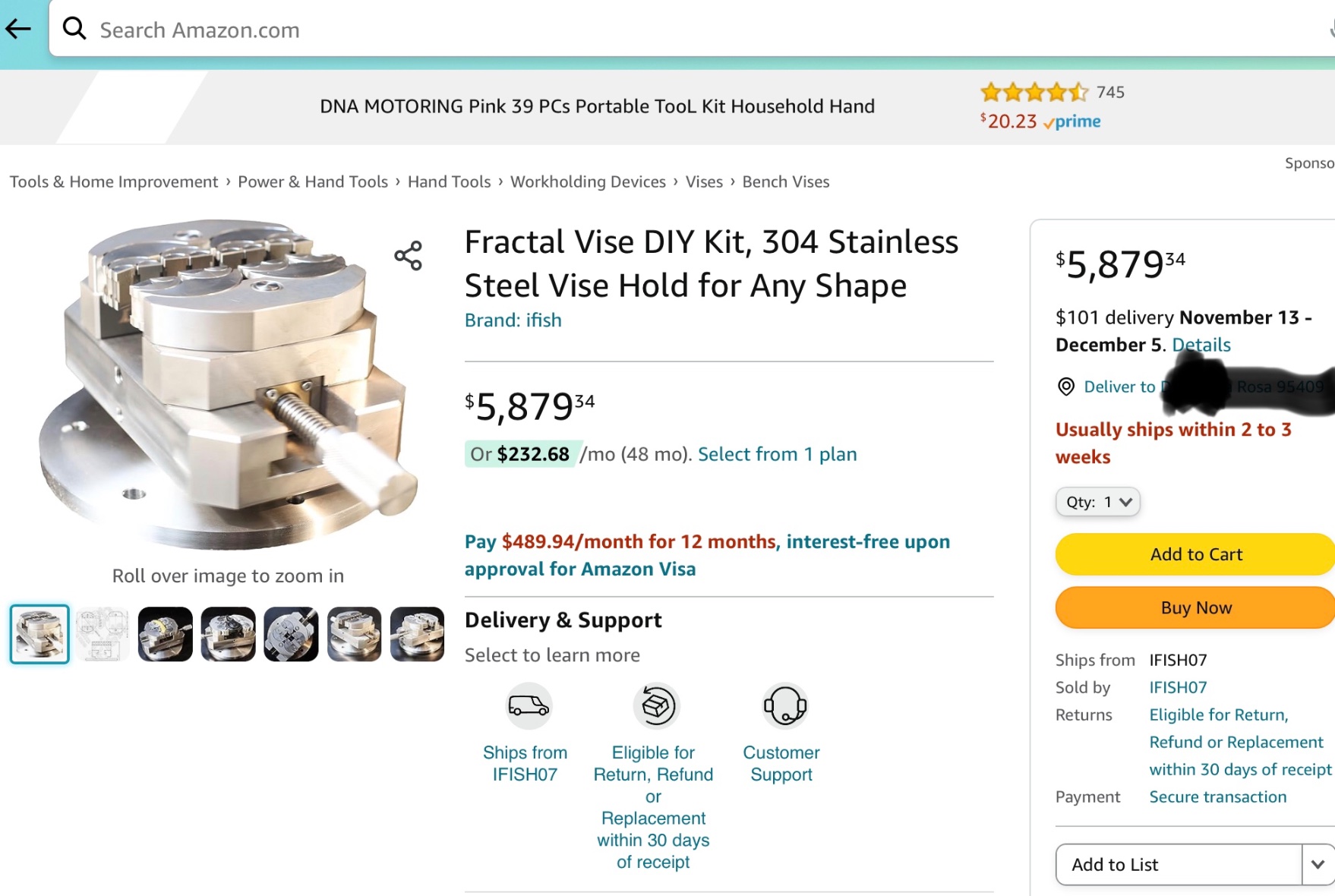Click the return box icon
1335x896 pixels.
click(656, 706)
